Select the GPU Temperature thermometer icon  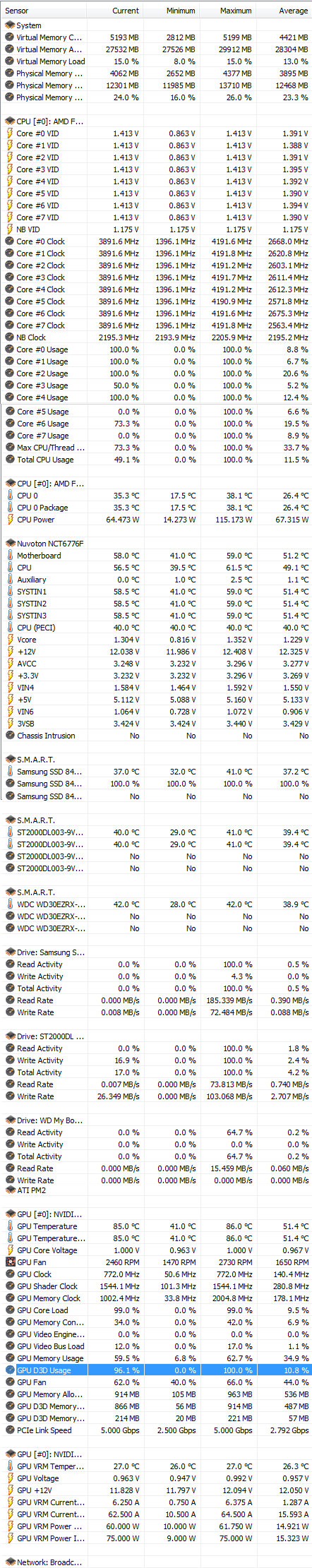point(10,1226)
